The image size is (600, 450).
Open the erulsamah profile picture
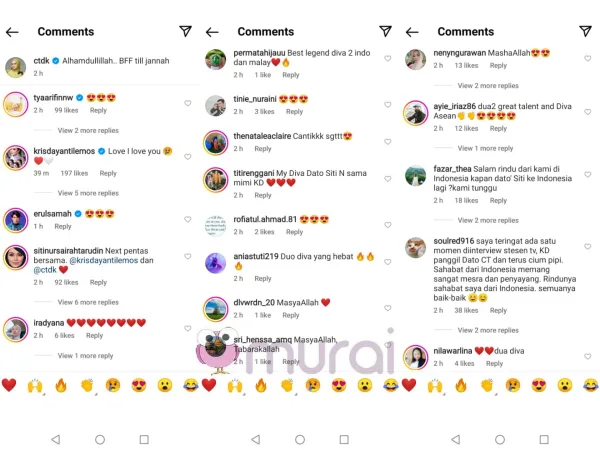click(x=16, y=220)
